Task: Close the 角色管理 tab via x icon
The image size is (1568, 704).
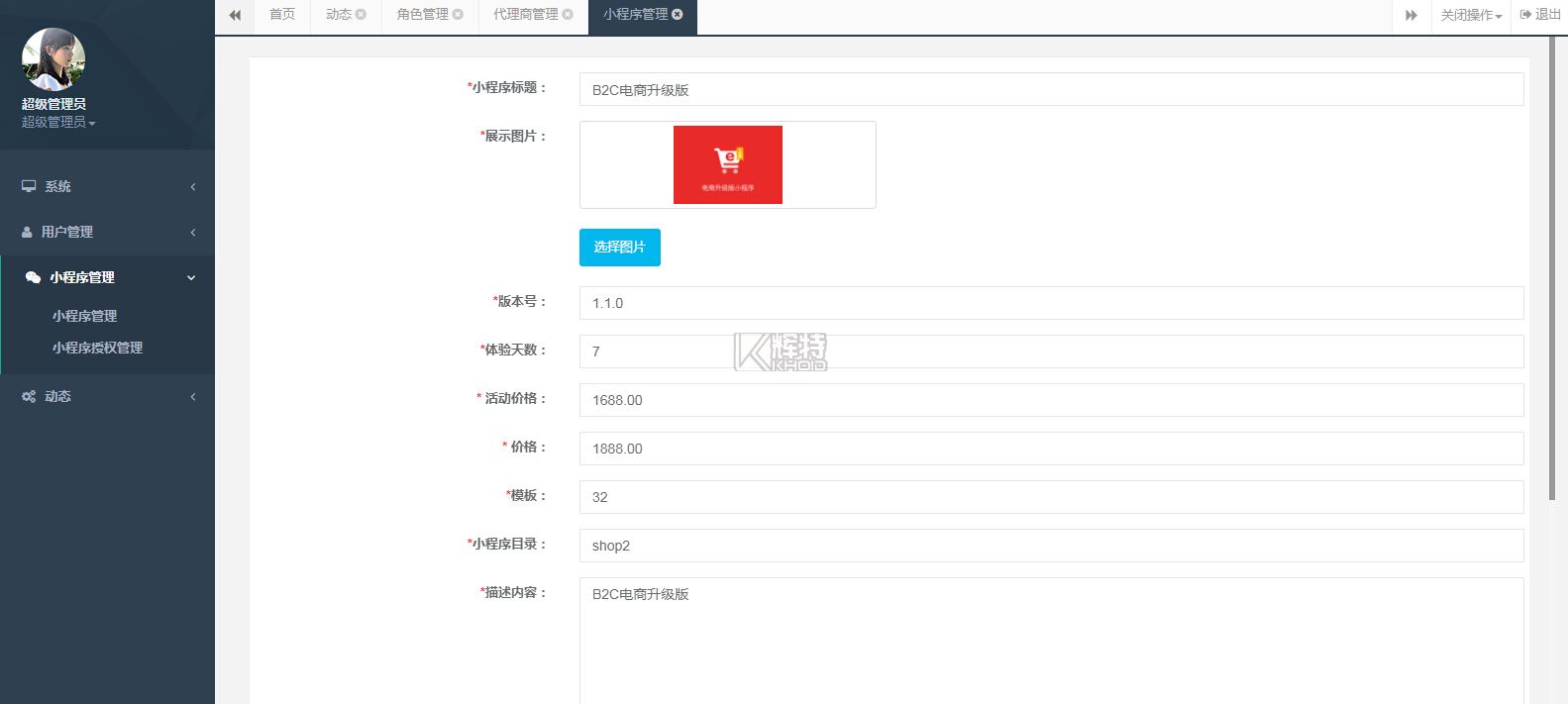Action: (458, 15)
